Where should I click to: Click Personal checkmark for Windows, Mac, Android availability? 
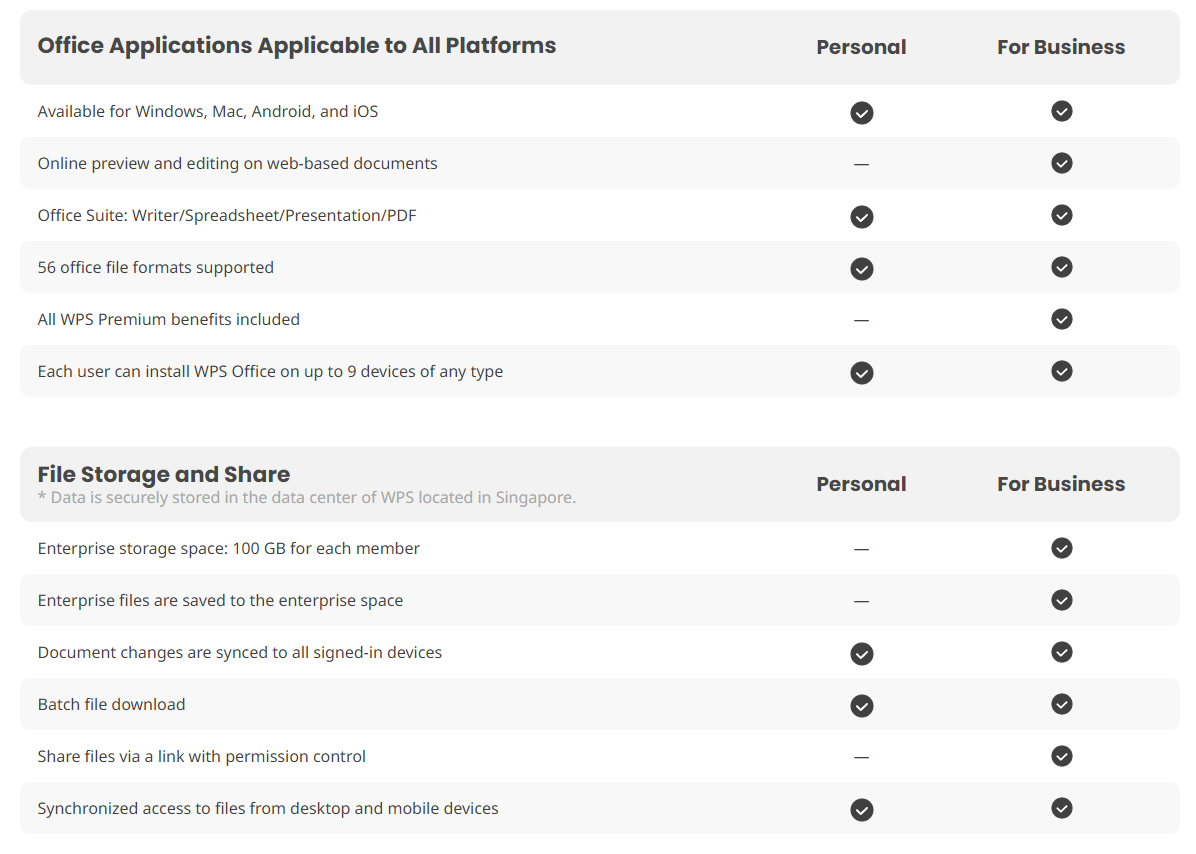(x=861, y=113)
